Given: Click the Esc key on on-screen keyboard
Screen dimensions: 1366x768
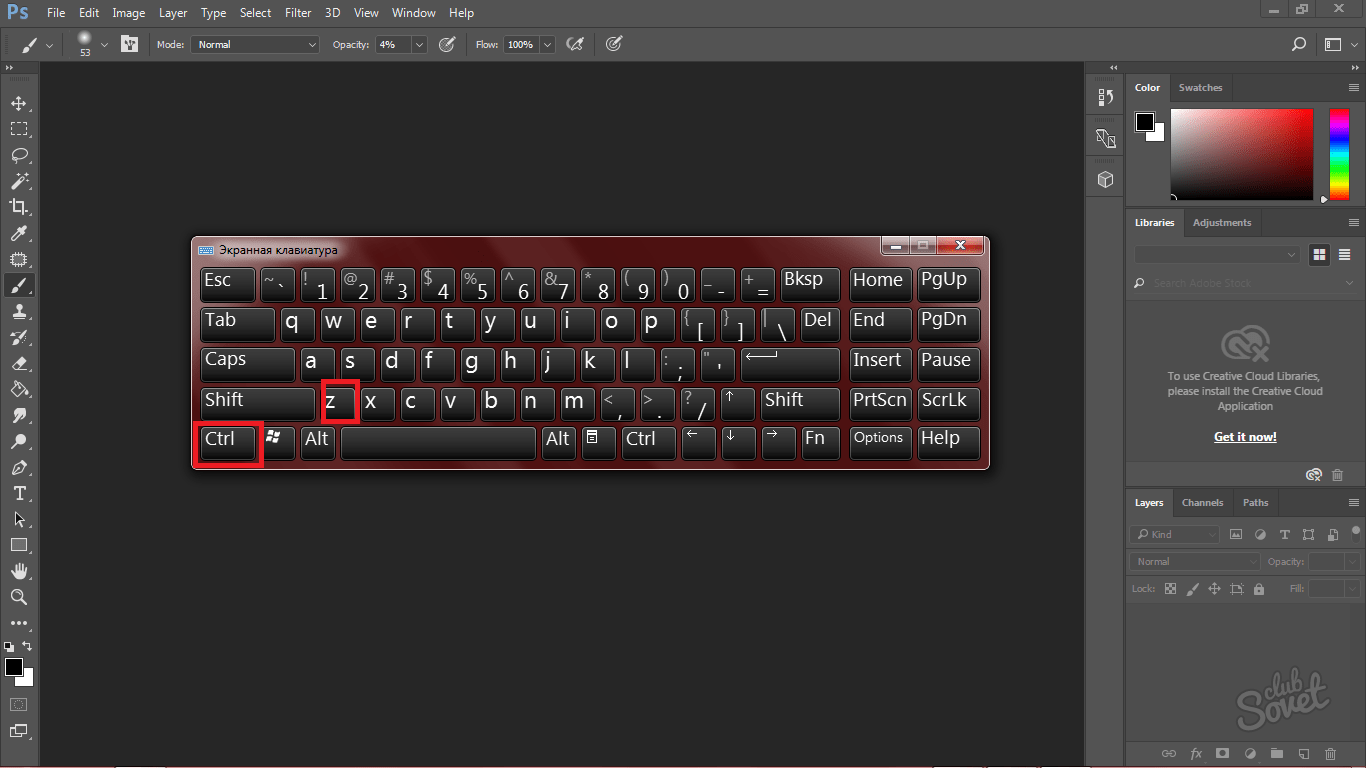Looking at the screenshot, I should (x=229, y=284).
